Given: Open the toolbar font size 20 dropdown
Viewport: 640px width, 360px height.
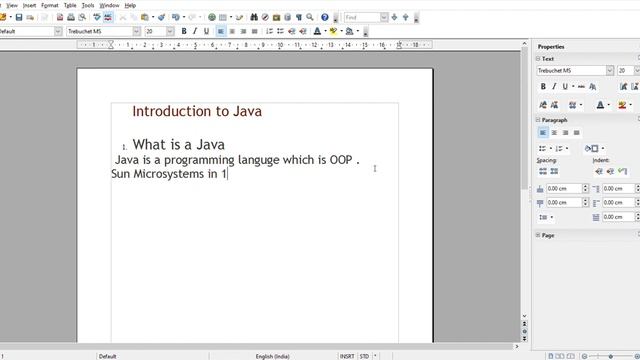Looking at the screenshot, I should pyautogui.click(x=170, y=31).
